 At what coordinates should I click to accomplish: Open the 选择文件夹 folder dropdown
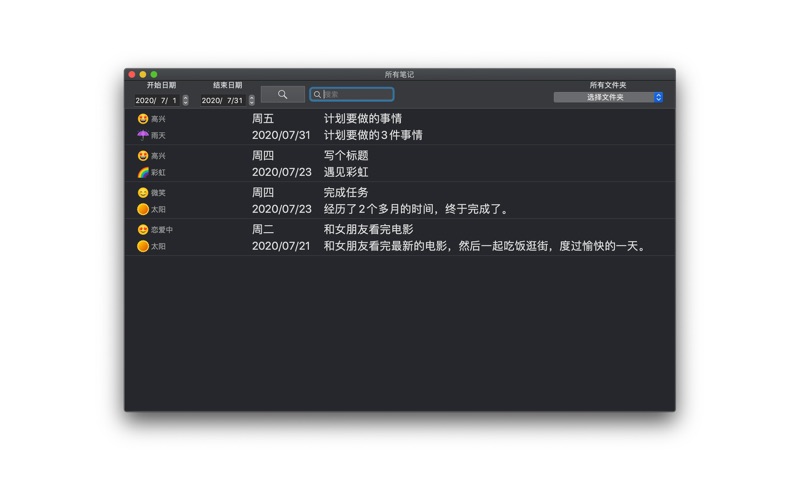pyautogui.click(x=609, y=98)
